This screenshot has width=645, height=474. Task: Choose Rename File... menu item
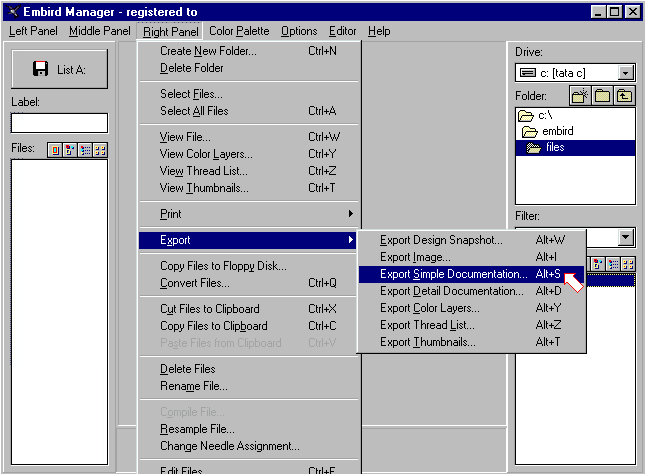pos(248,386)
